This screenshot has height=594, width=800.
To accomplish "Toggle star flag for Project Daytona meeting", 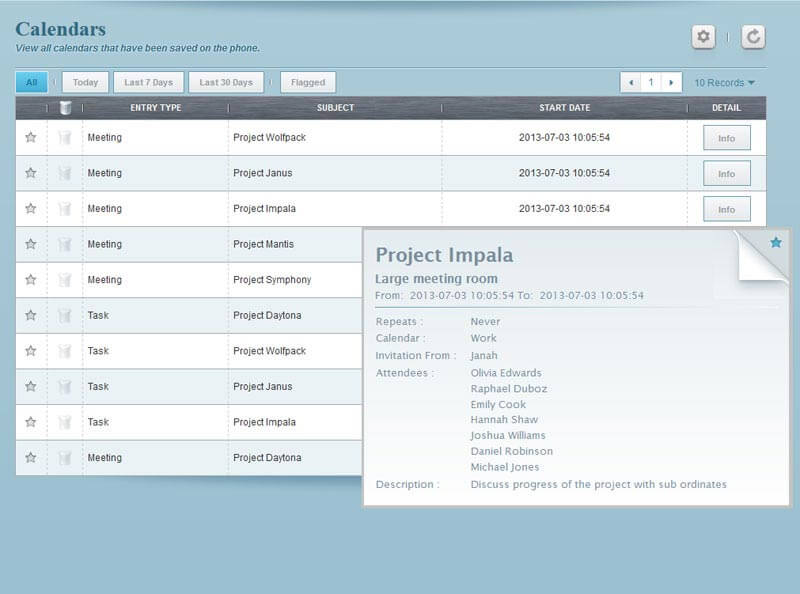I will (x=31, y=457).
